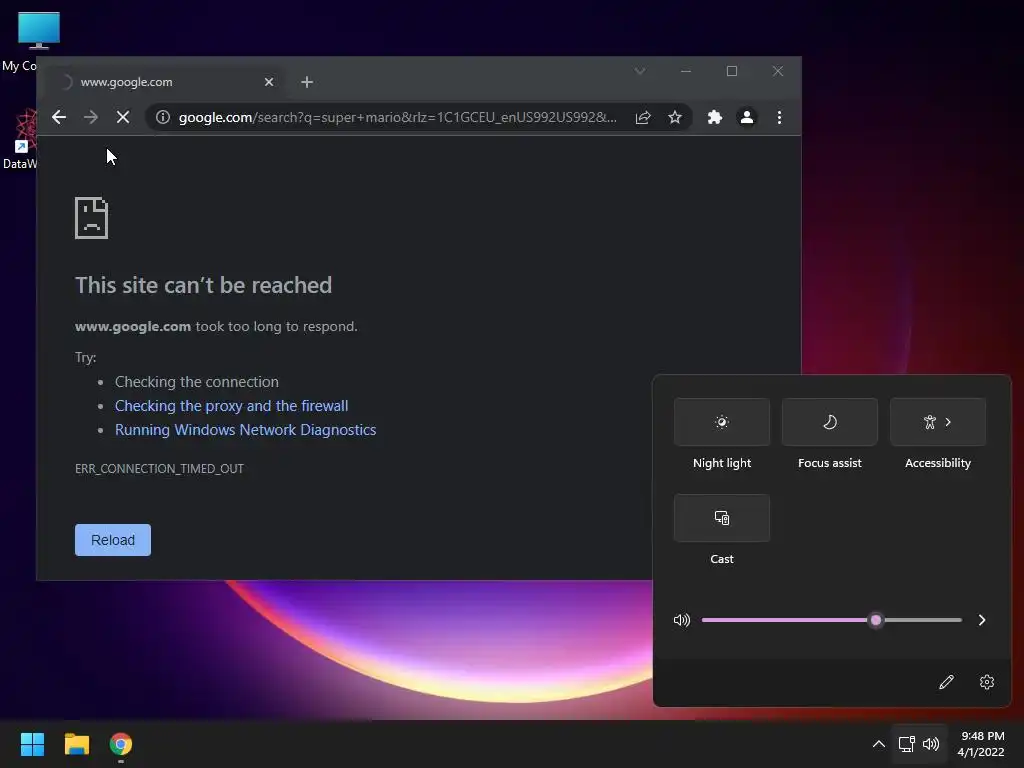Select ERR_CONNECTION_TIMED_OUT text
The height and width of the screenshot is (768, 1024).
click(159, 469)
